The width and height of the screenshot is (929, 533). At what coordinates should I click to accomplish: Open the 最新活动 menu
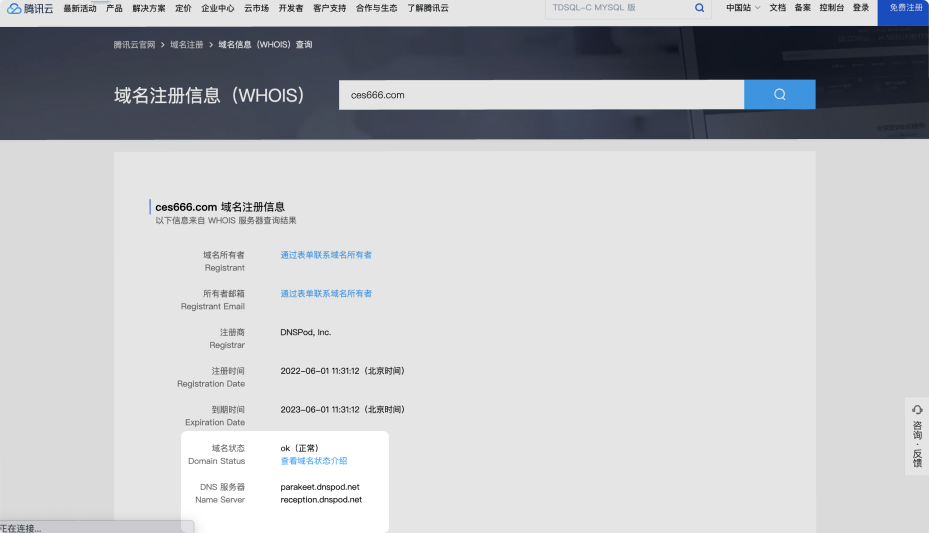[x=80, y=8]
